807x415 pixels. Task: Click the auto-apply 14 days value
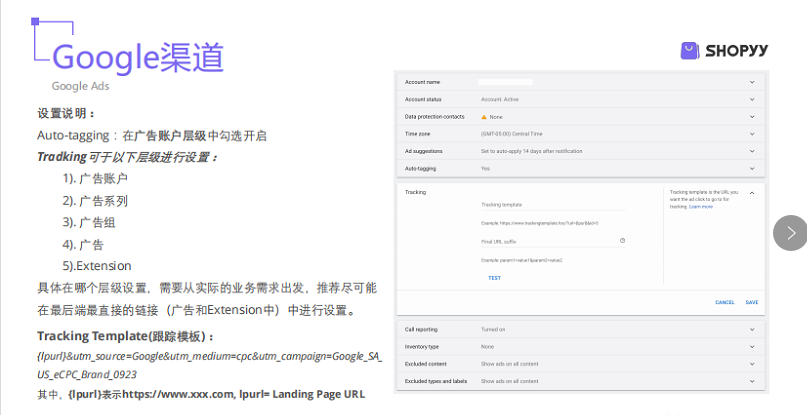coord(532,151)
